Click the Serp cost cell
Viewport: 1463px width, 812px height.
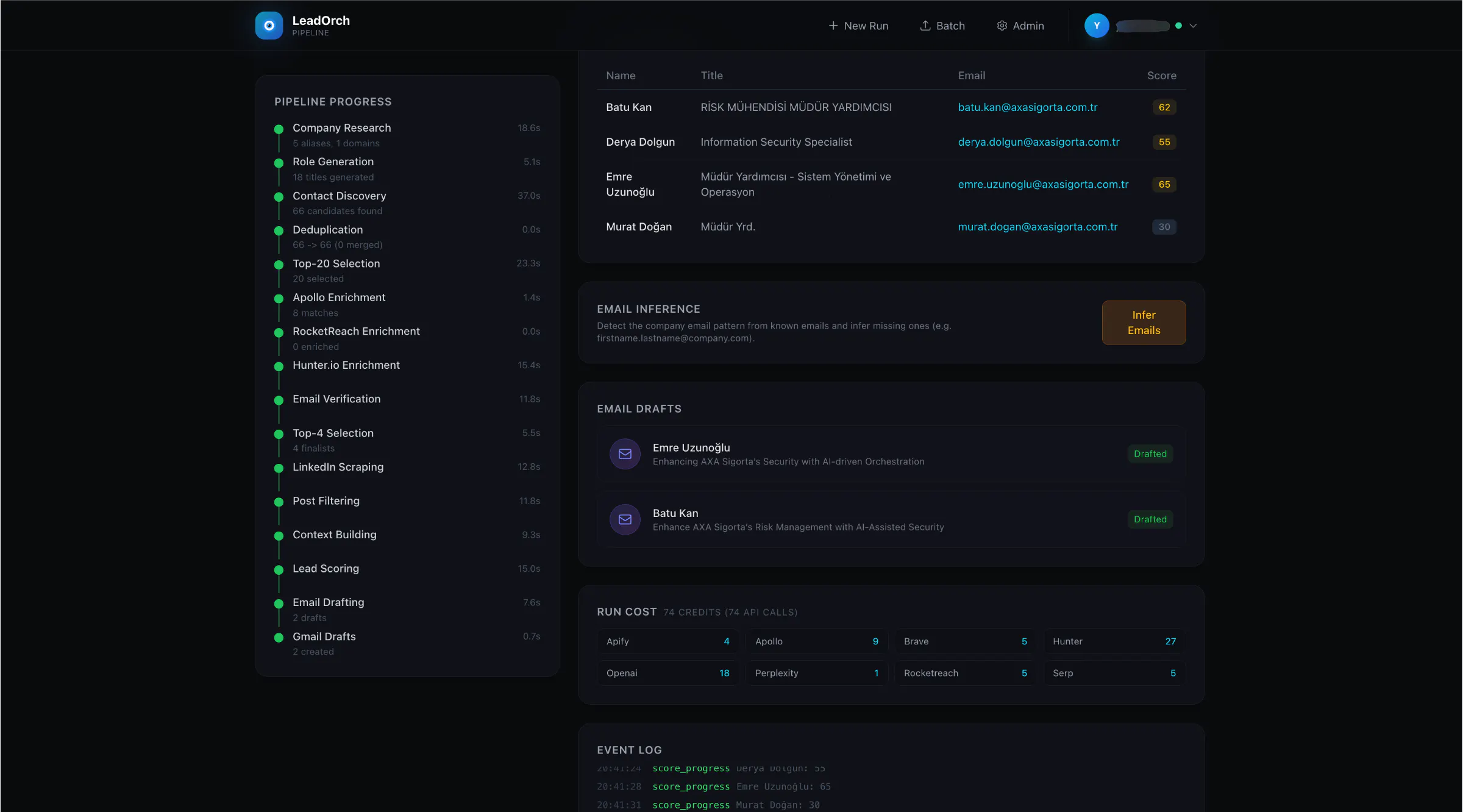[1114, 673]
